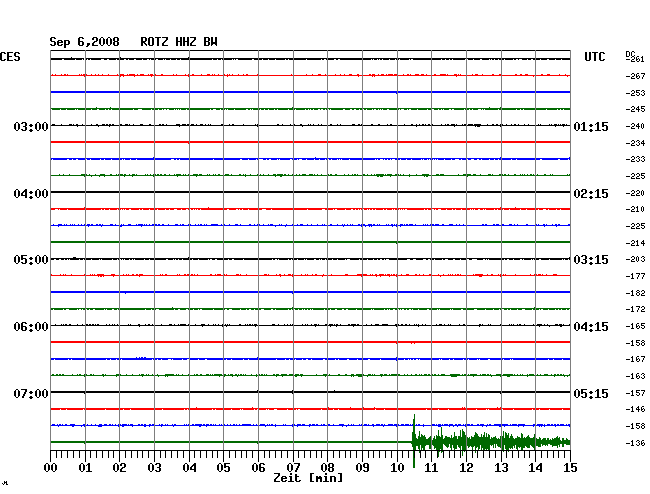Click the '00' minute axis label
The height and width of the screenshot is (494, 650).
click(x=51, y=467)
